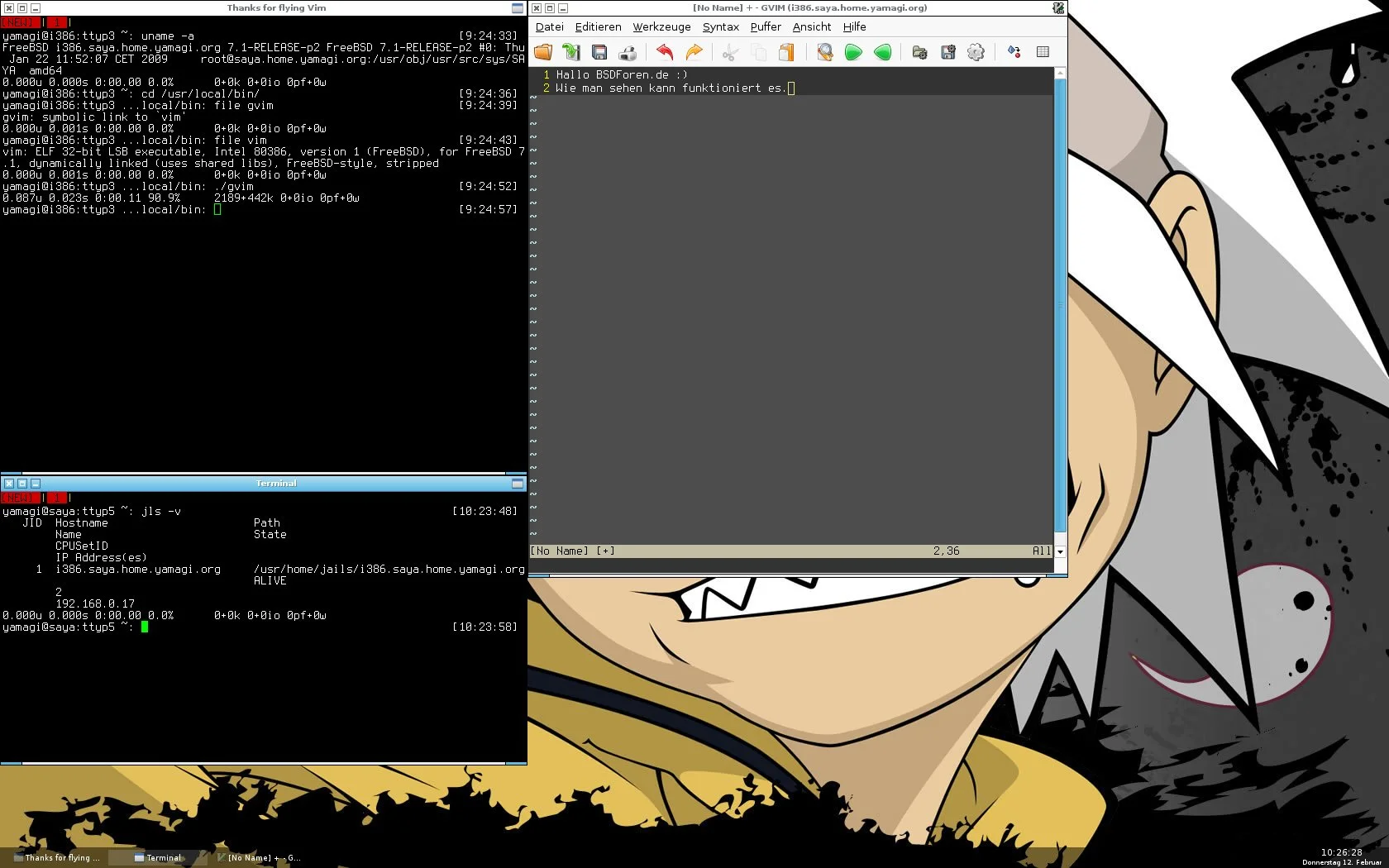Click the Cut scissors icon
Viewport: 1389px width, 868px height.
tap(729, 52)
